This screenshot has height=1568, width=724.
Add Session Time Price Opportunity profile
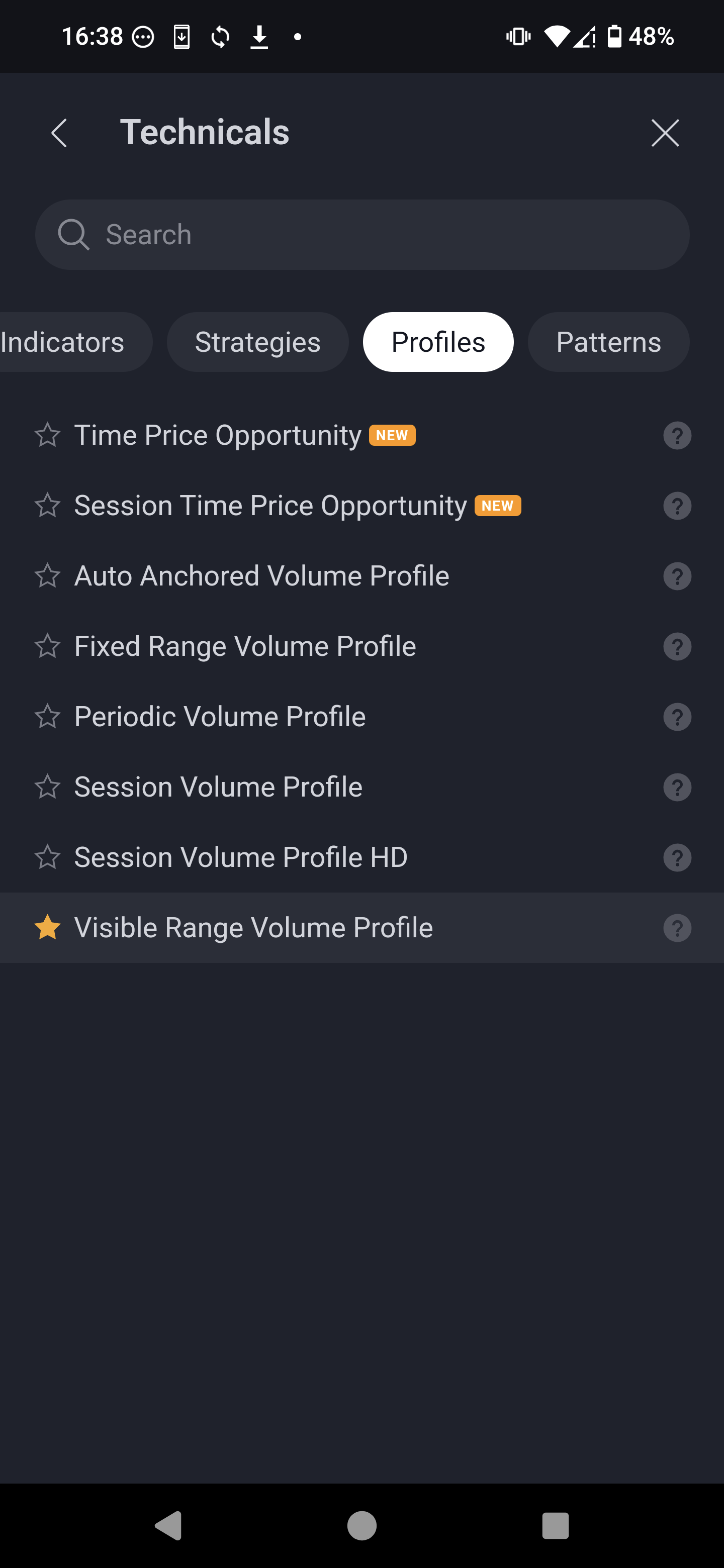point(270,506)
